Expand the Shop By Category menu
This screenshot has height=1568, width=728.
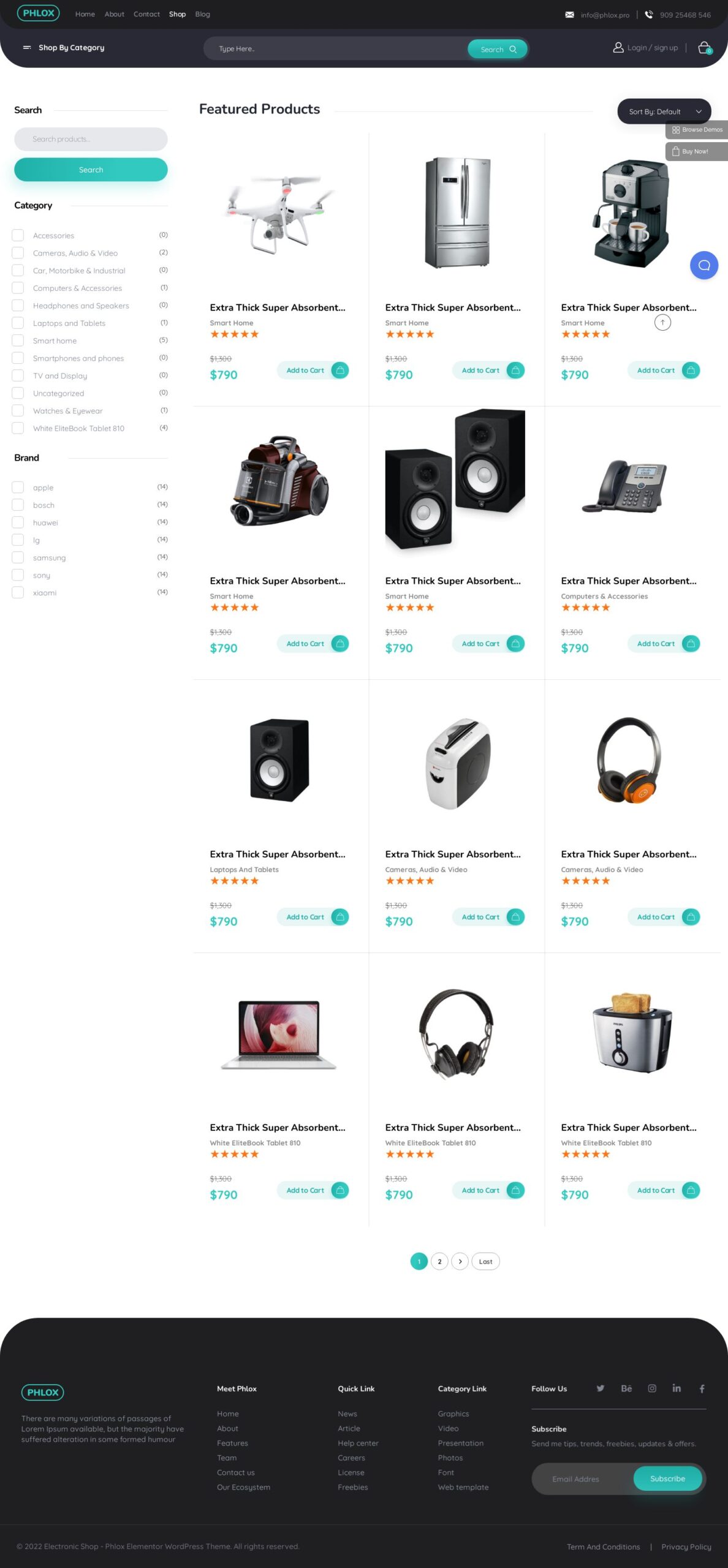pos(64,48)
